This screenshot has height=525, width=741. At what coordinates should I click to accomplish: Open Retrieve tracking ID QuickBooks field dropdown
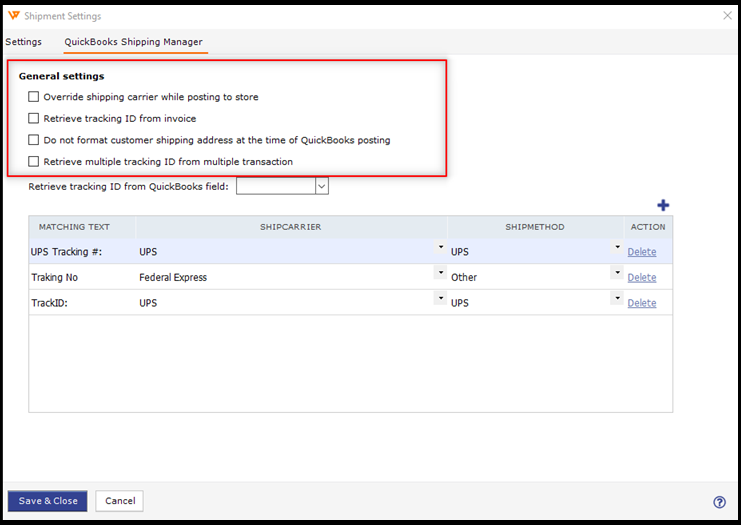pos(321,186)
